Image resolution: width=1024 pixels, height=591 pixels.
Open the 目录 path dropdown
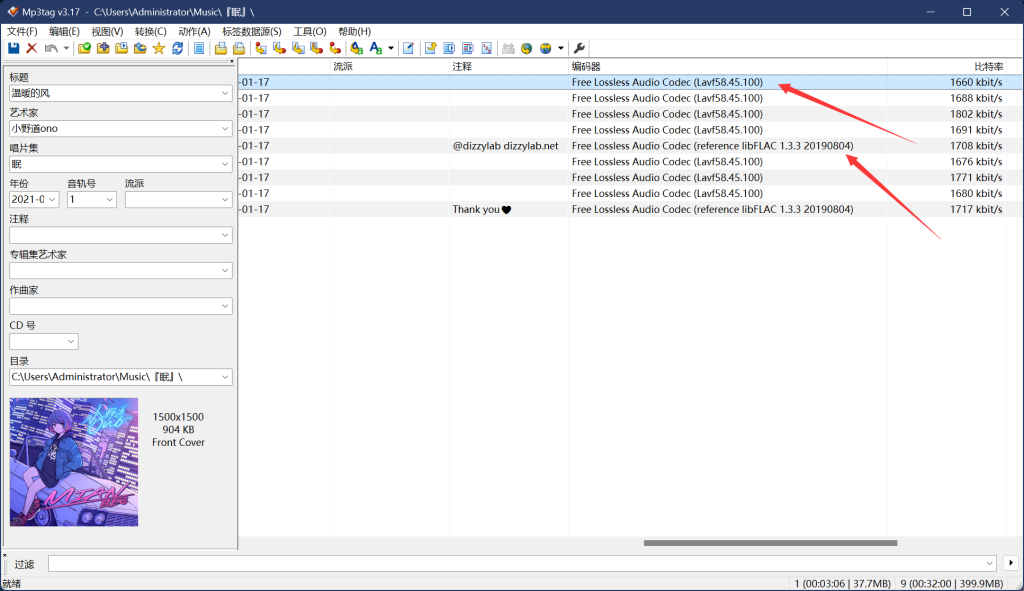click(x=224, y=377)
